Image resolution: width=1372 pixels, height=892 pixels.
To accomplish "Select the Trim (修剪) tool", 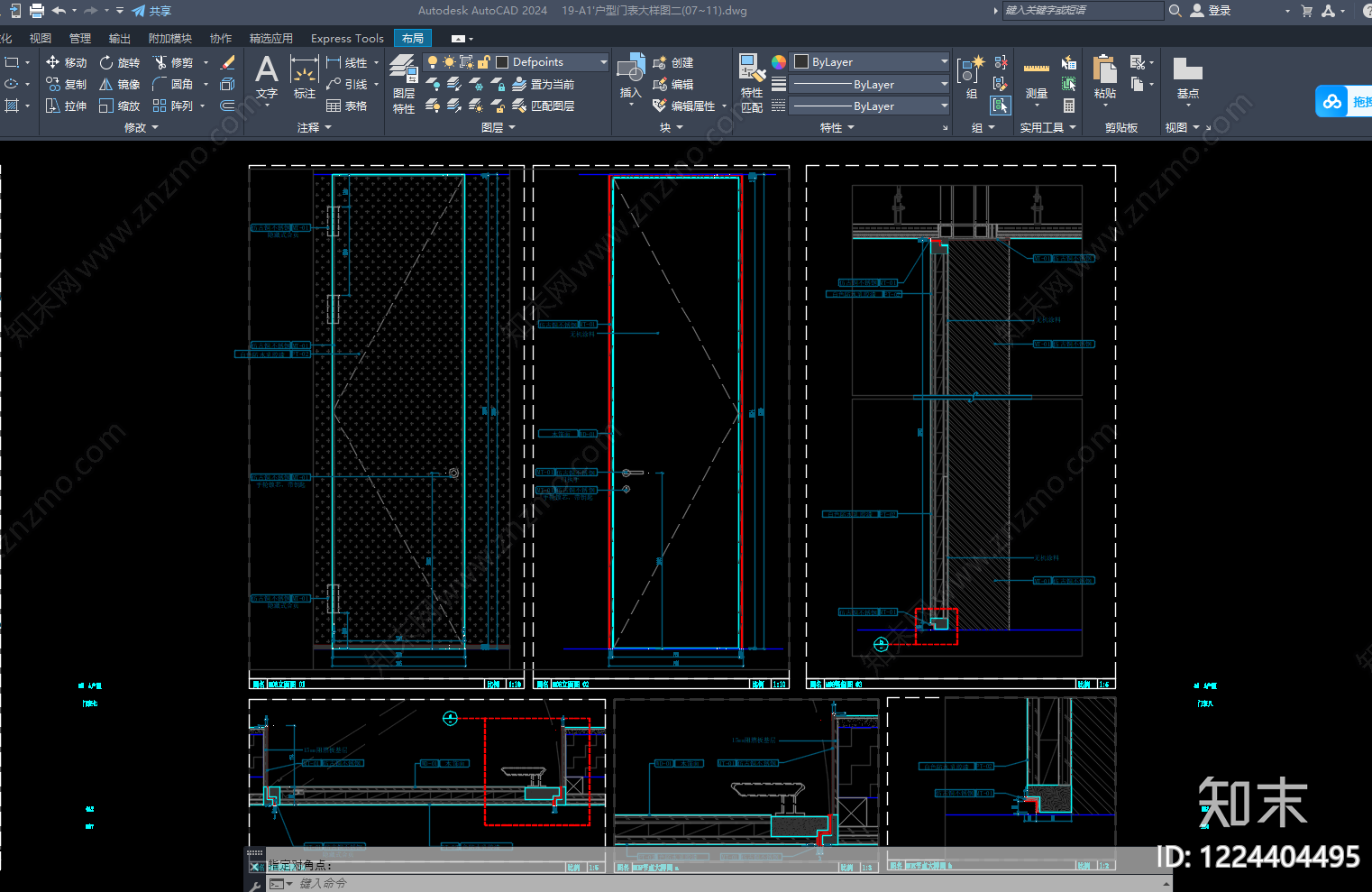I will pos(173,62).
